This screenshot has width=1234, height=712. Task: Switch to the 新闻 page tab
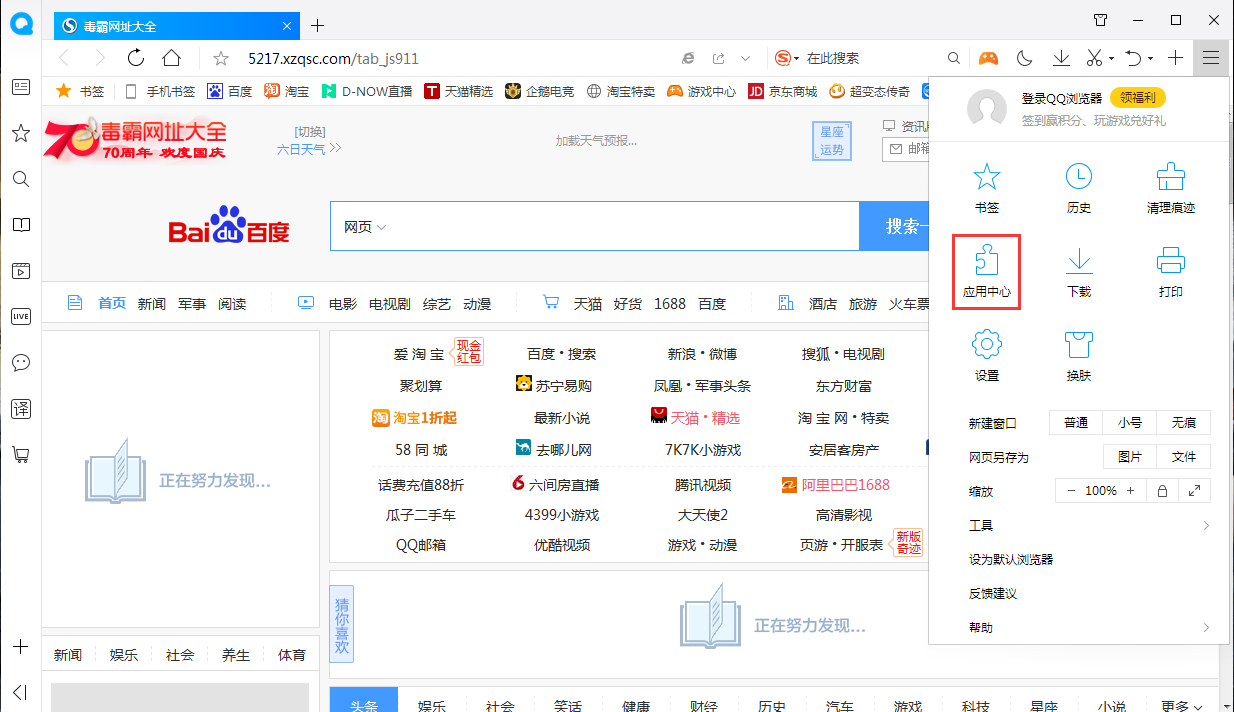pos(67,654)
